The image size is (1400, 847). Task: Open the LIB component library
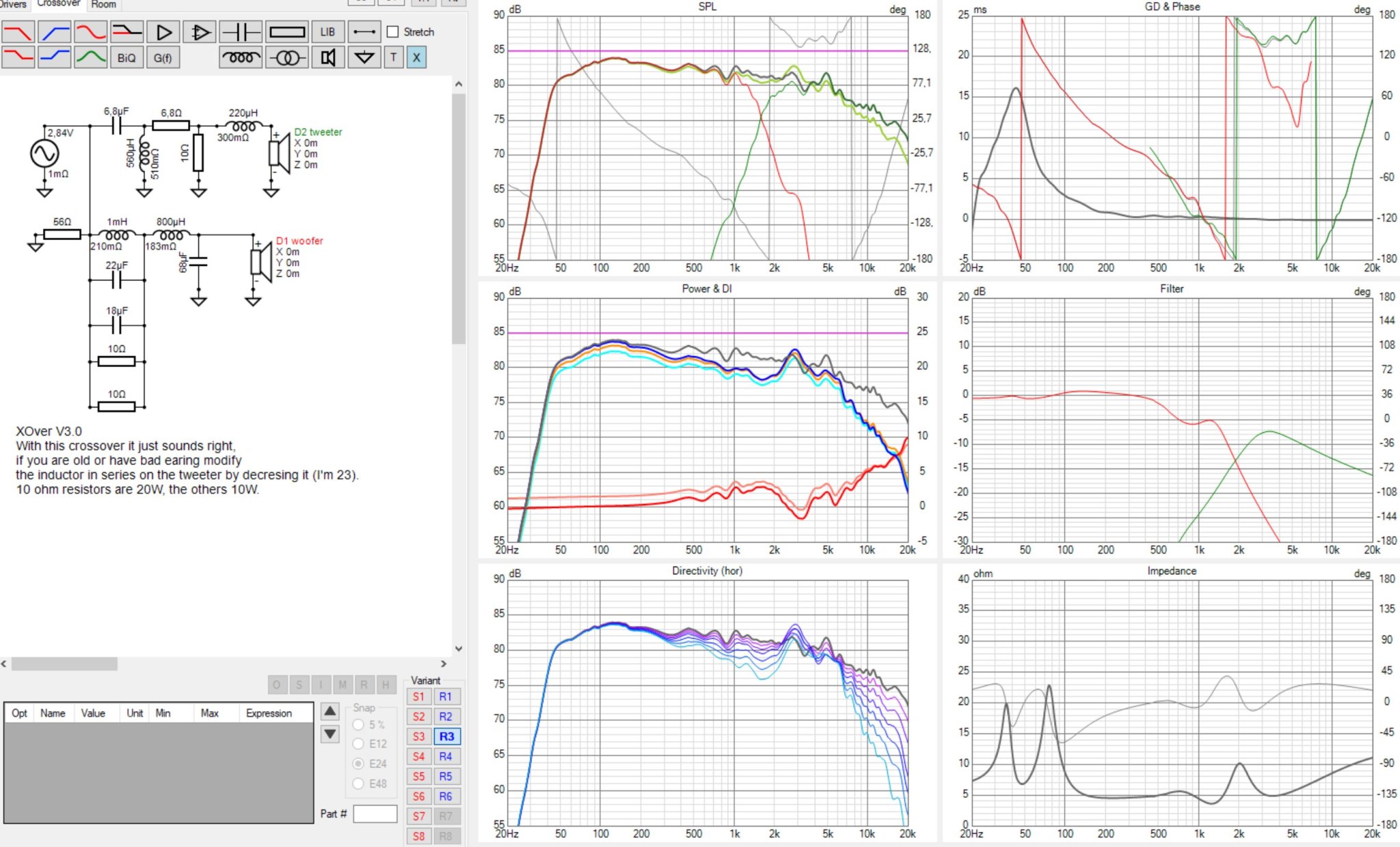coord(328,32)
